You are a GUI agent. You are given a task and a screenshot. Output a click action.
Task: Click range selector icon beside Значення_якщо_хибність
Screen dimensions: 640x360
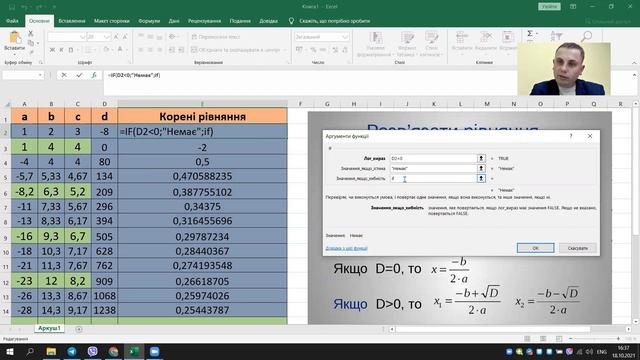click(481, 178)
